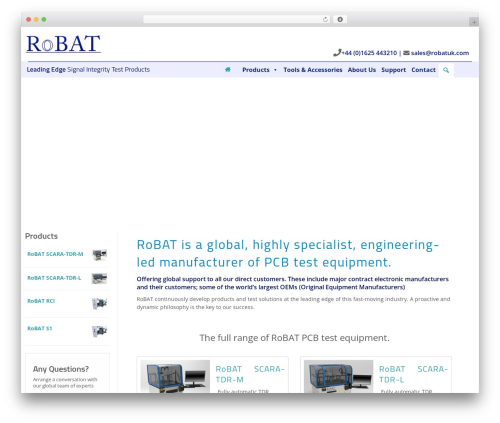Open RoBAT RCI sidebar link
The width and height of the screenshot is (500, 423).
41,301
